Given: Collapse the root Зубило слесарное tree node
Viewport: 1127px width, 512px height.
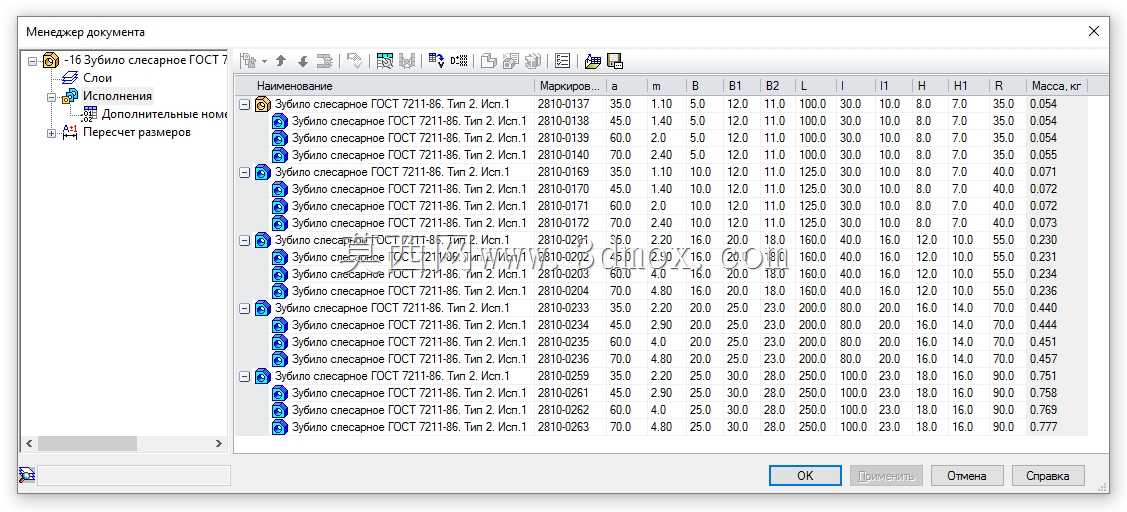Looking at the screenshot, I should click(32, 60).
